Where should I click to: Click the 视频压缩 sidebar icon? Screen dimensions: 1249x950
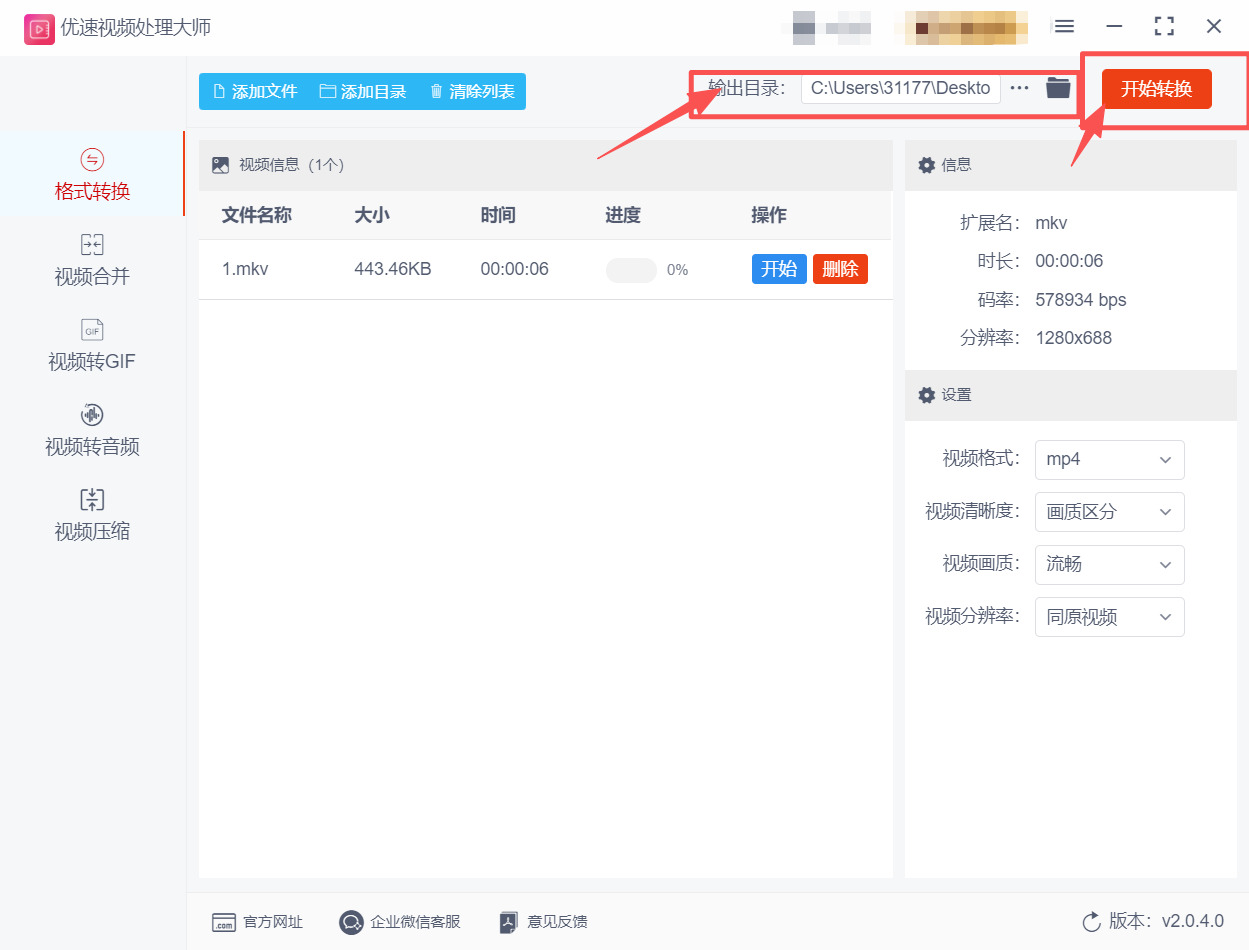point(92,500)
